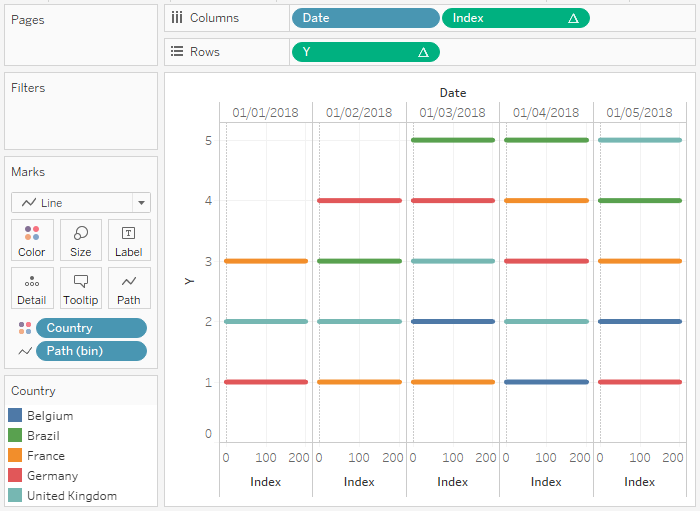Click the delta icon on Y pill
This screenshot has width=700, height=511.
423,52
